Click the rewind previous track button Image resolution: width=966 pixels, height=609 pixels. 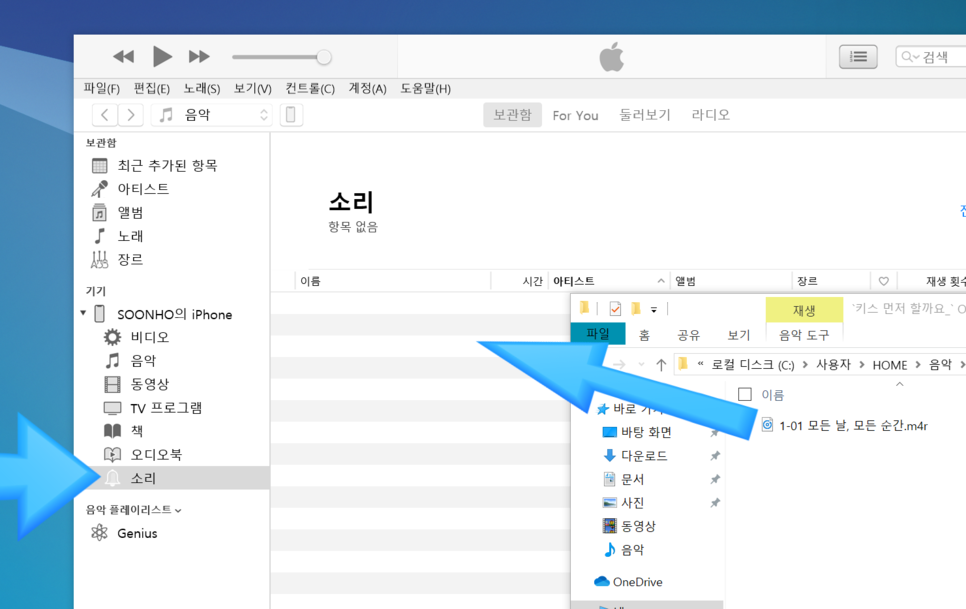(123, 57)
